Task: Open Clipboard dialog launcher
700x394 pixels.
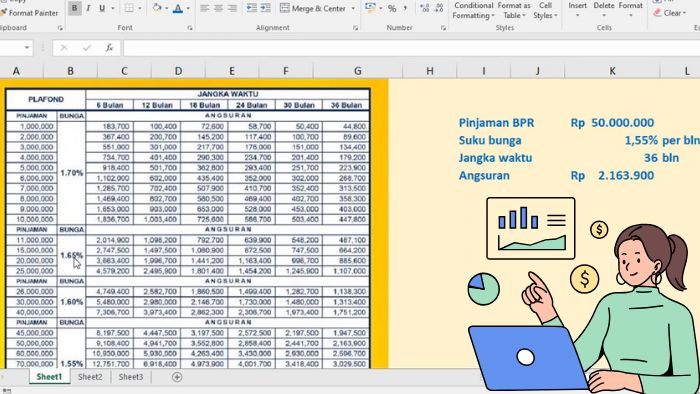Action: [x=60, y=28]
